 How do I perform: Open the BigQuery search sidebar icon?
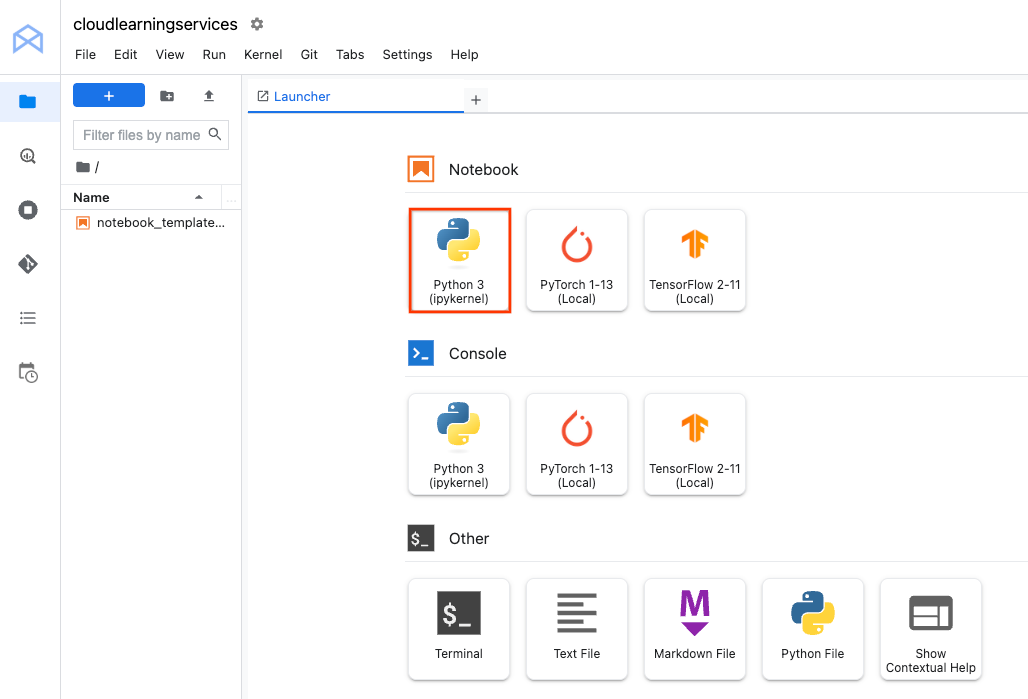click(28, 156)
